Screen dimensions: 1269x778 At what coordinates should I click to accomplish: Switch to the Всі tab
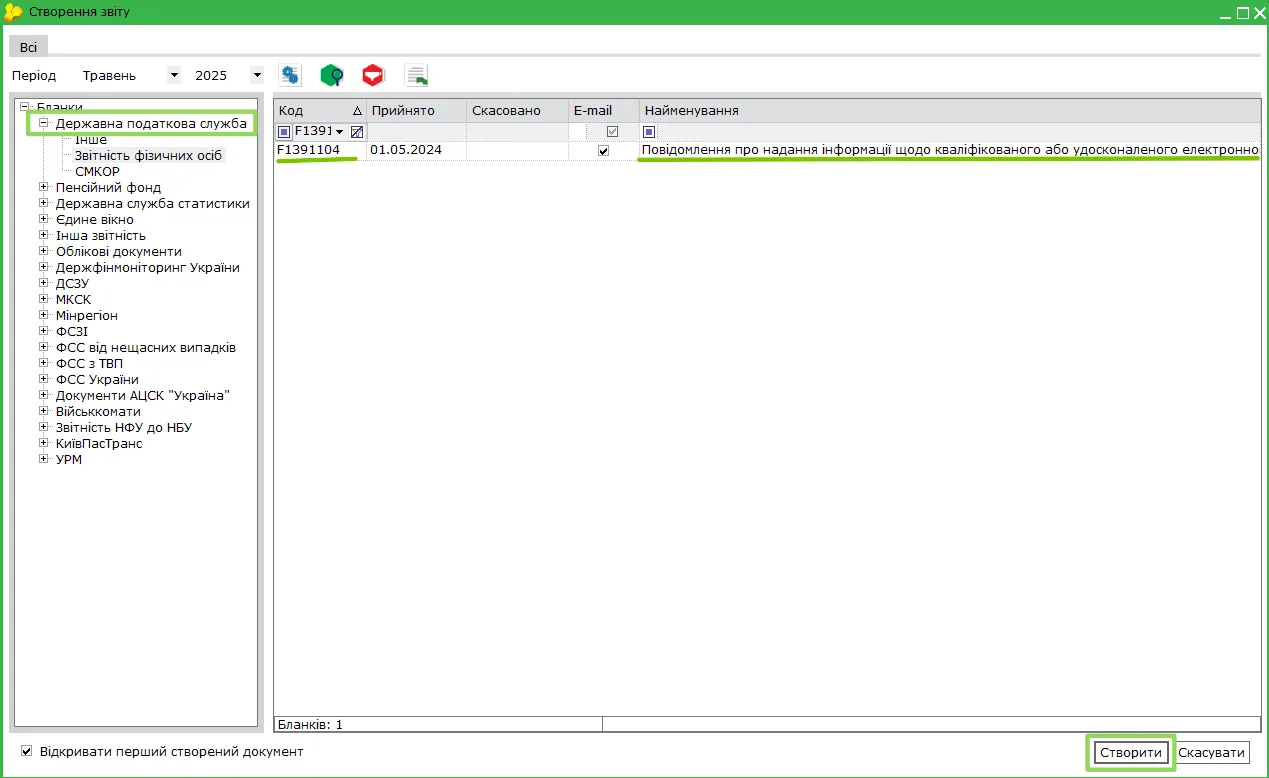[29, 47]
